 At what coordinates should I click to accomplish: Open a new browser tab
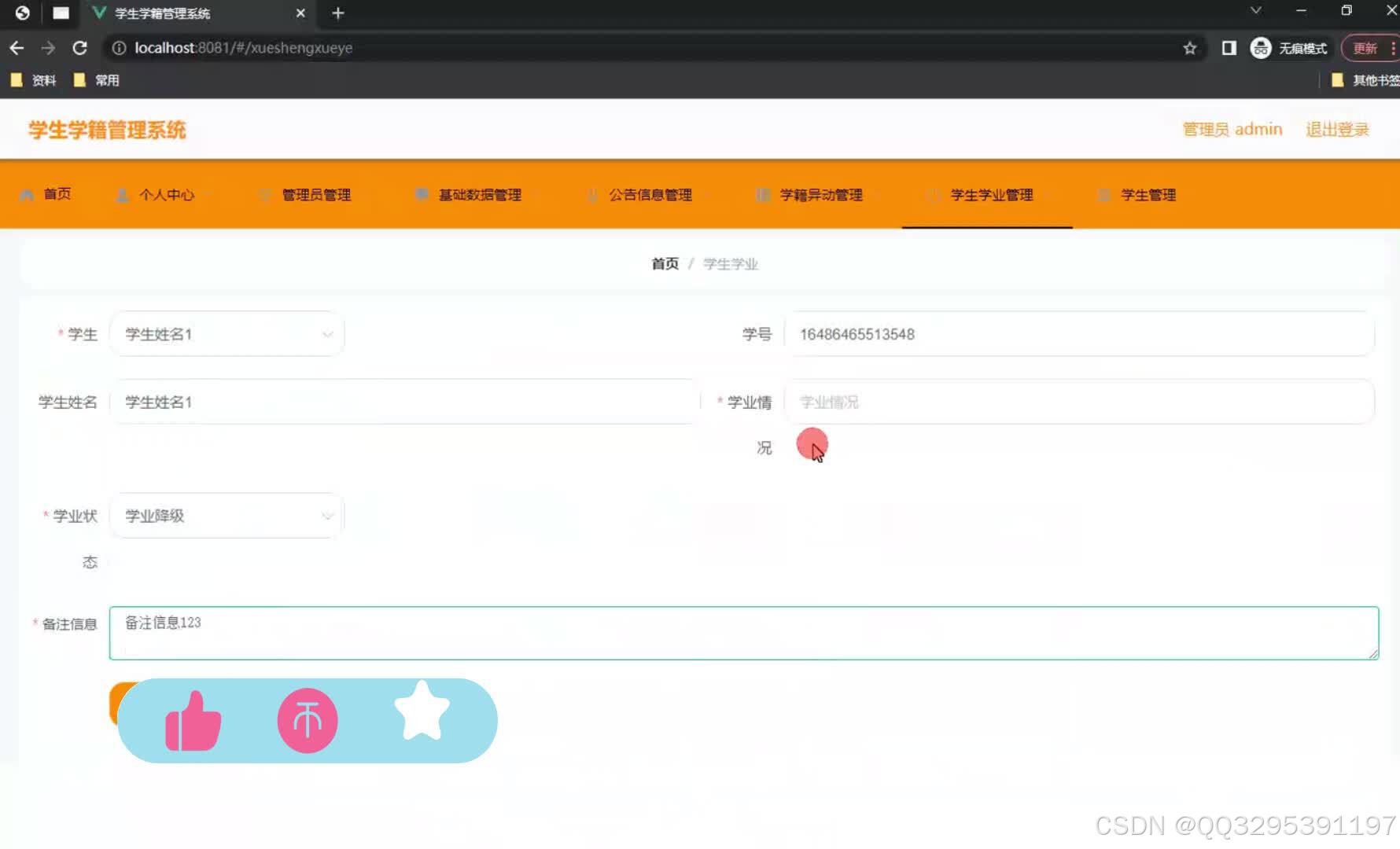click(x=338, y=13)
